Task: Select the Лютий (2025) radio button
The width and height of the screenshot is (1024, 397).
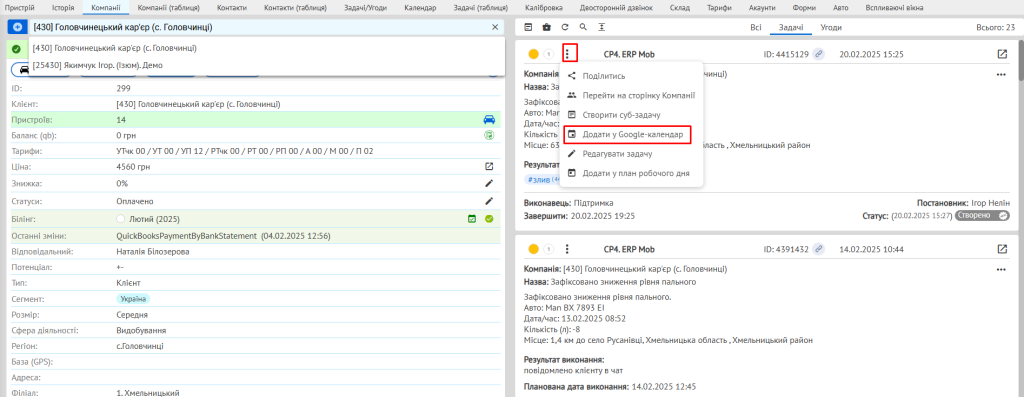Action: (x=120, y=219)
